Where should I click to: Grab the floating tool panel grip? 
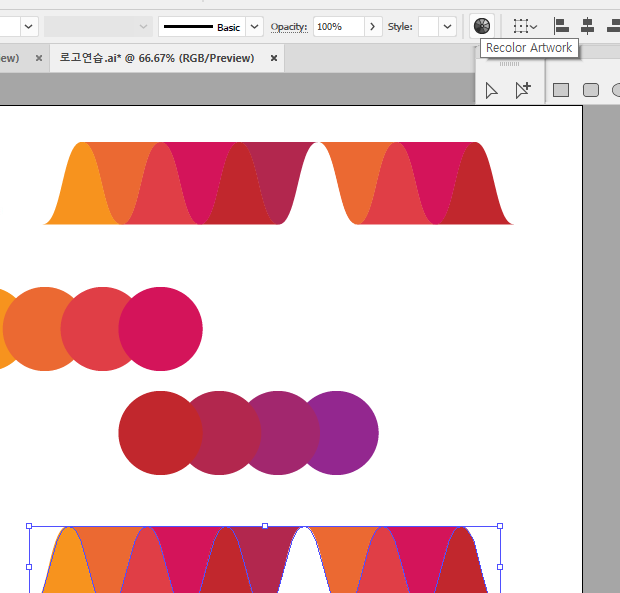pos(509,64)
